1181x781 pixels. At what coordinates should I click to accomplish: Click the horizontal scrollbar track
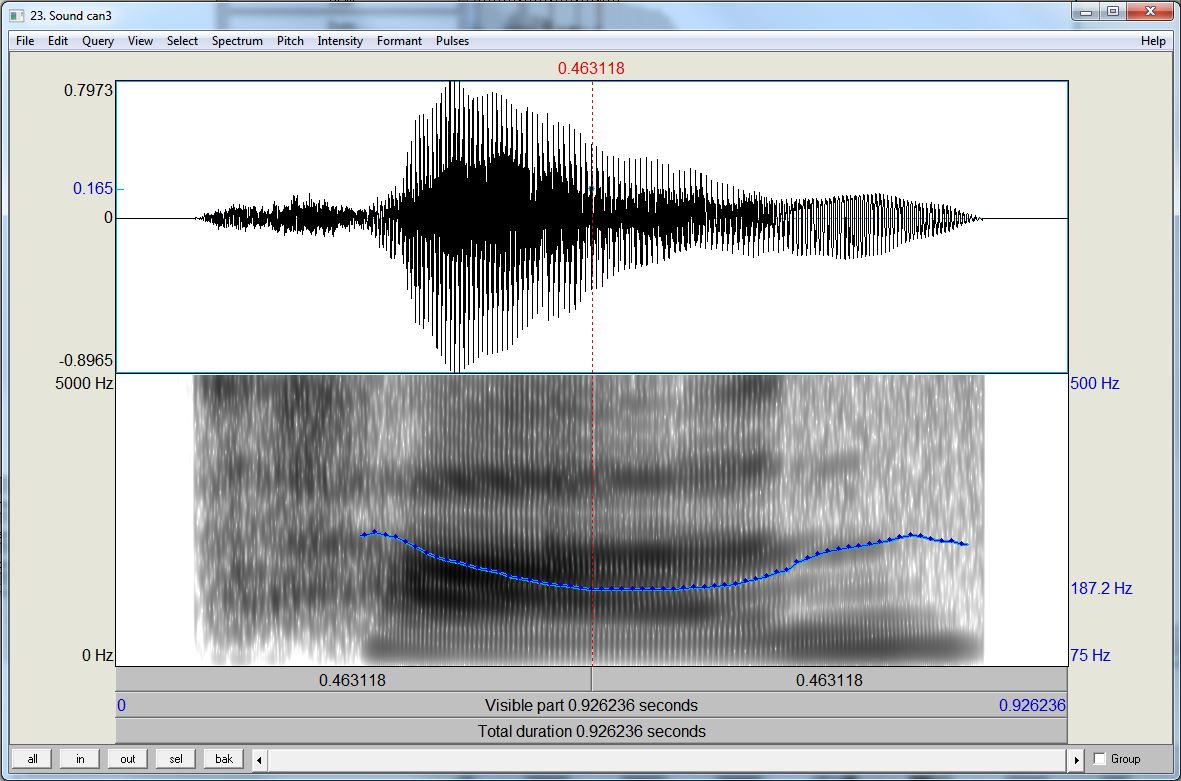[x=667, y=760]
